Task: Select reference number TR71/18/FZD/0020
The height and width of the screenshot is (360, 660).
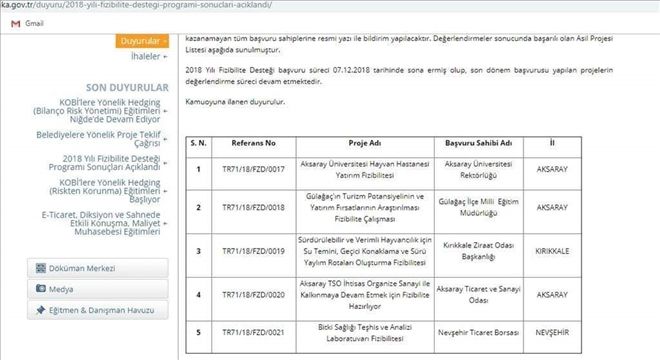Action: point(253,295)
